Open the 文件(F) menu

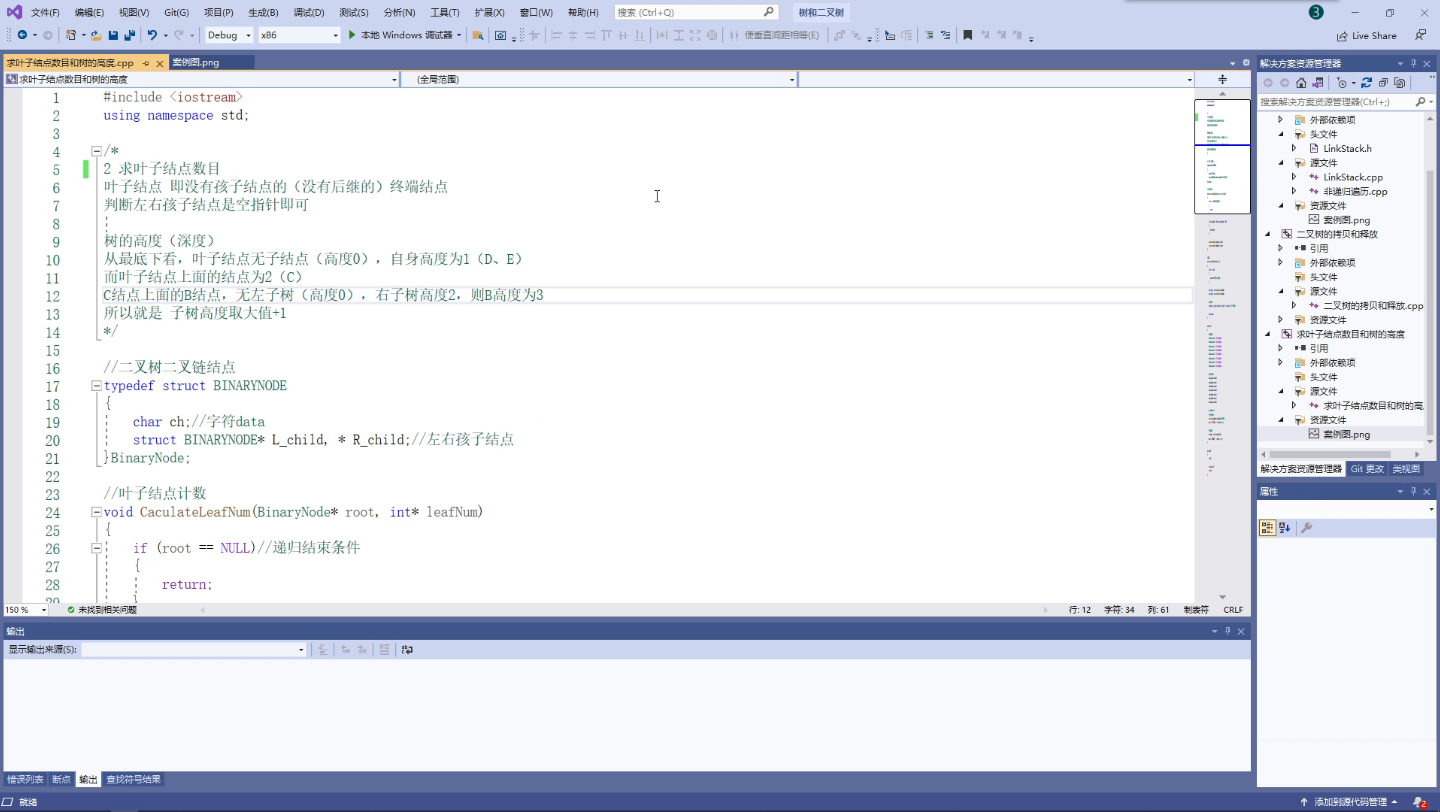click(45, 12)
